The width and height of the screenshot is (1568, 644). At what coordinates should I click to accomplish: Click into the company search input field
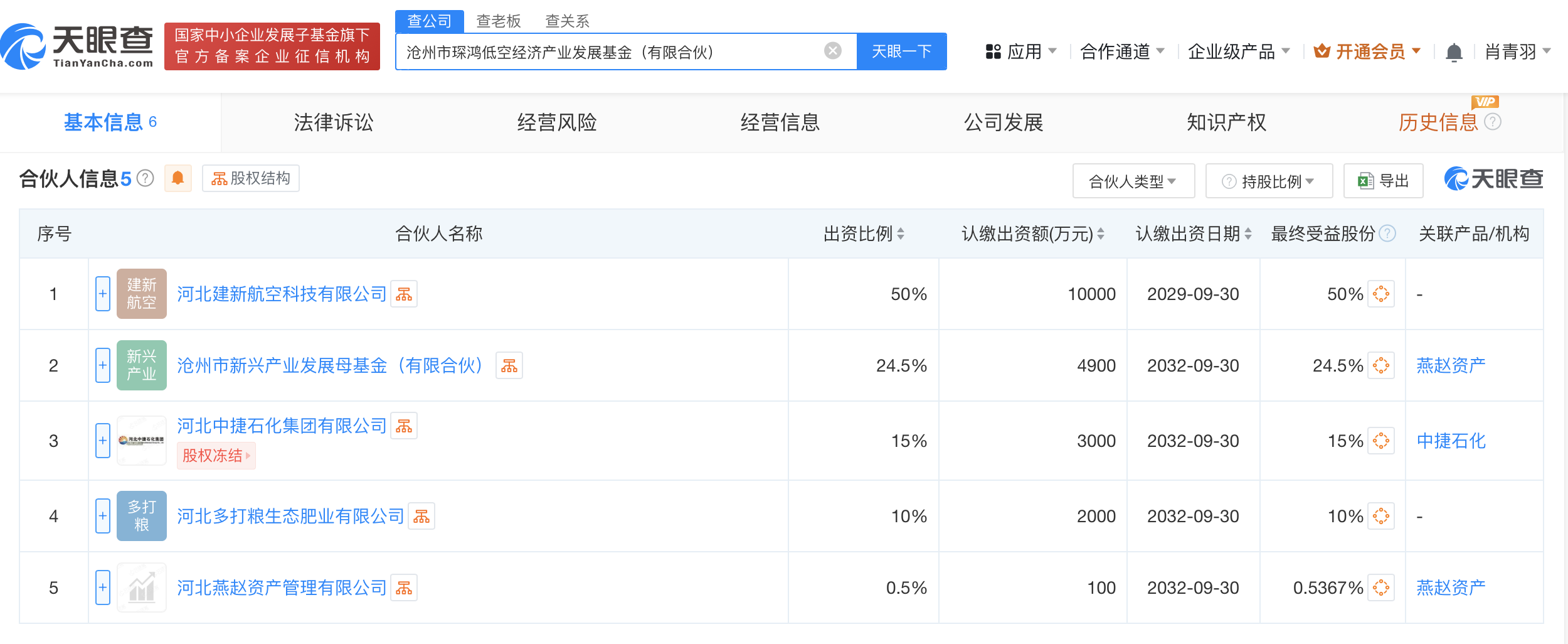pos(608,52)
